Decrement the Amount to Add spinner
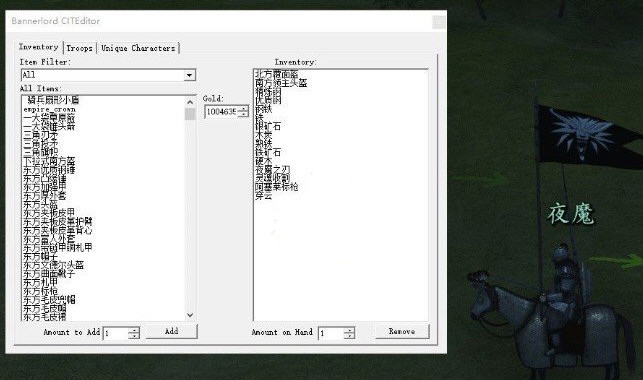643x380 pixels. [x=134, y=336]
